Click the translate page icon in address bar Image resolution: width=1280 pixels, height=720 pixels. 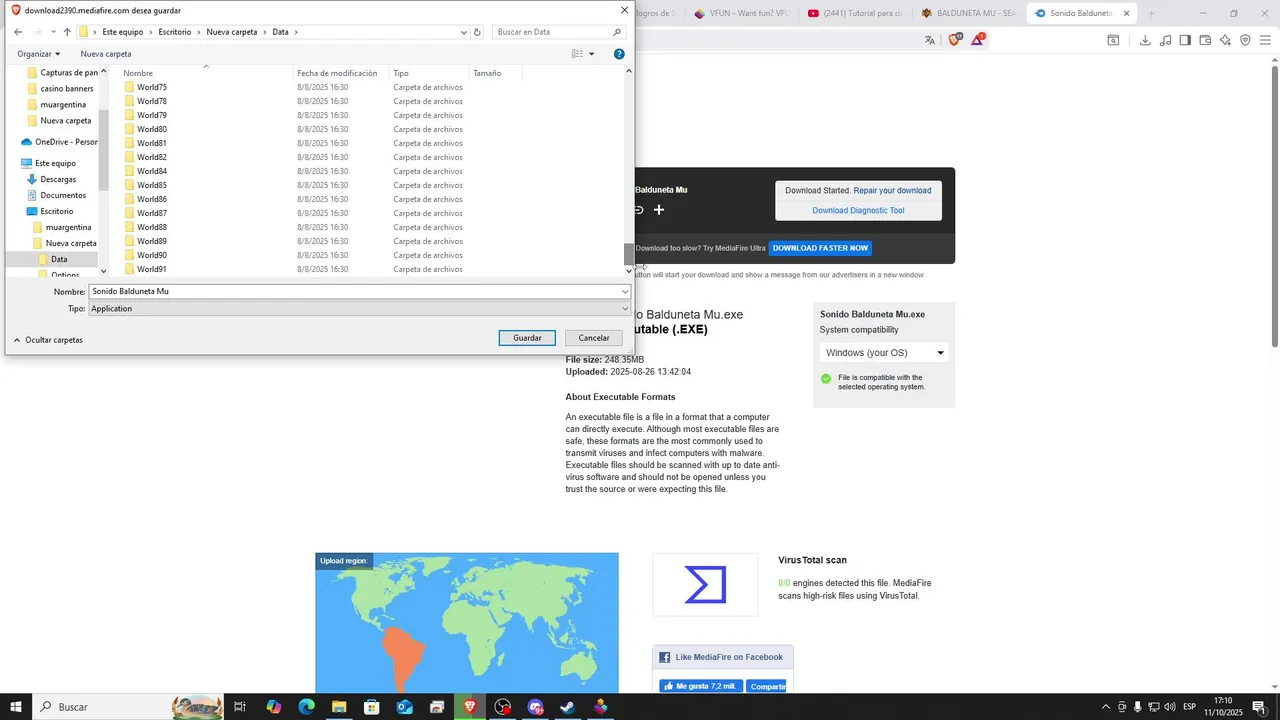[x=930, y=40]
